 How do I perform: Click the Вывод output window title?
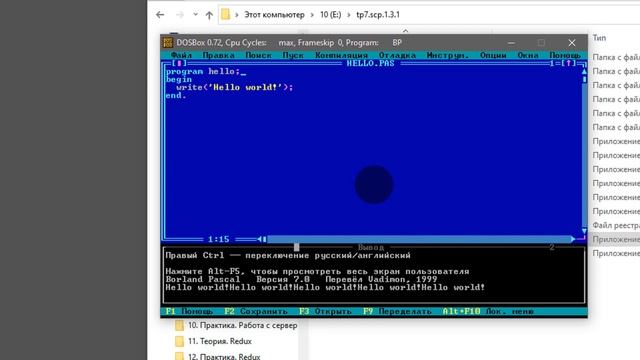coord(371,247)
